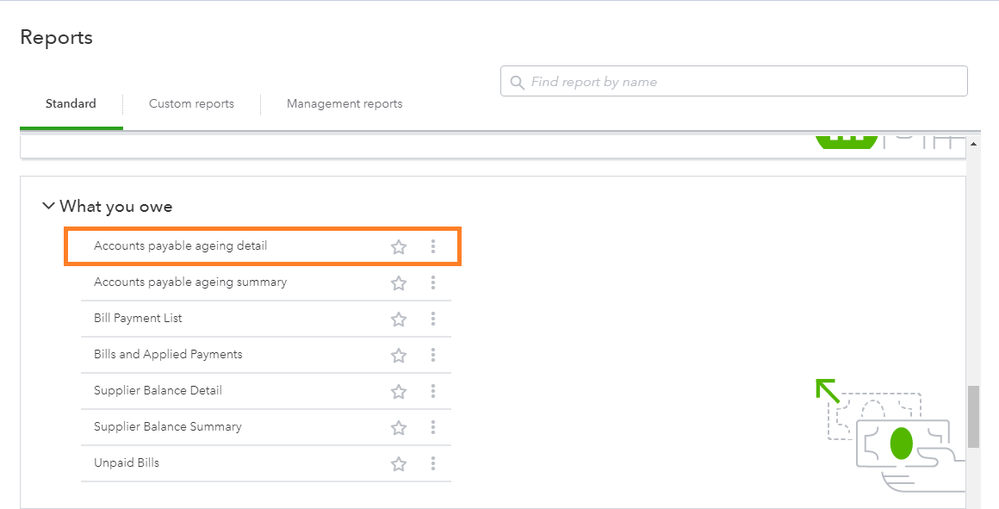Open the Supplier Balance Summary report
The image size is (999, 509).
pos(168,427)
